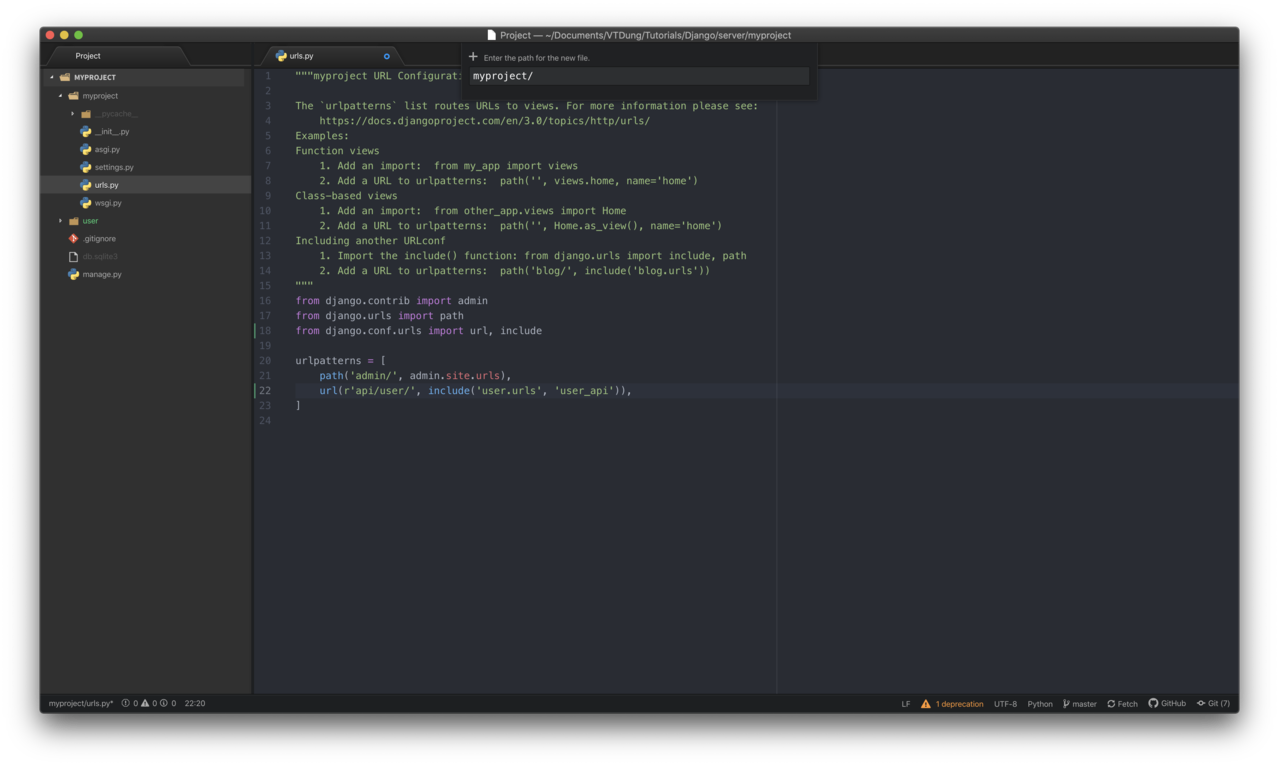
Task: Click the LF line-ending indicator
Action: 905,703
